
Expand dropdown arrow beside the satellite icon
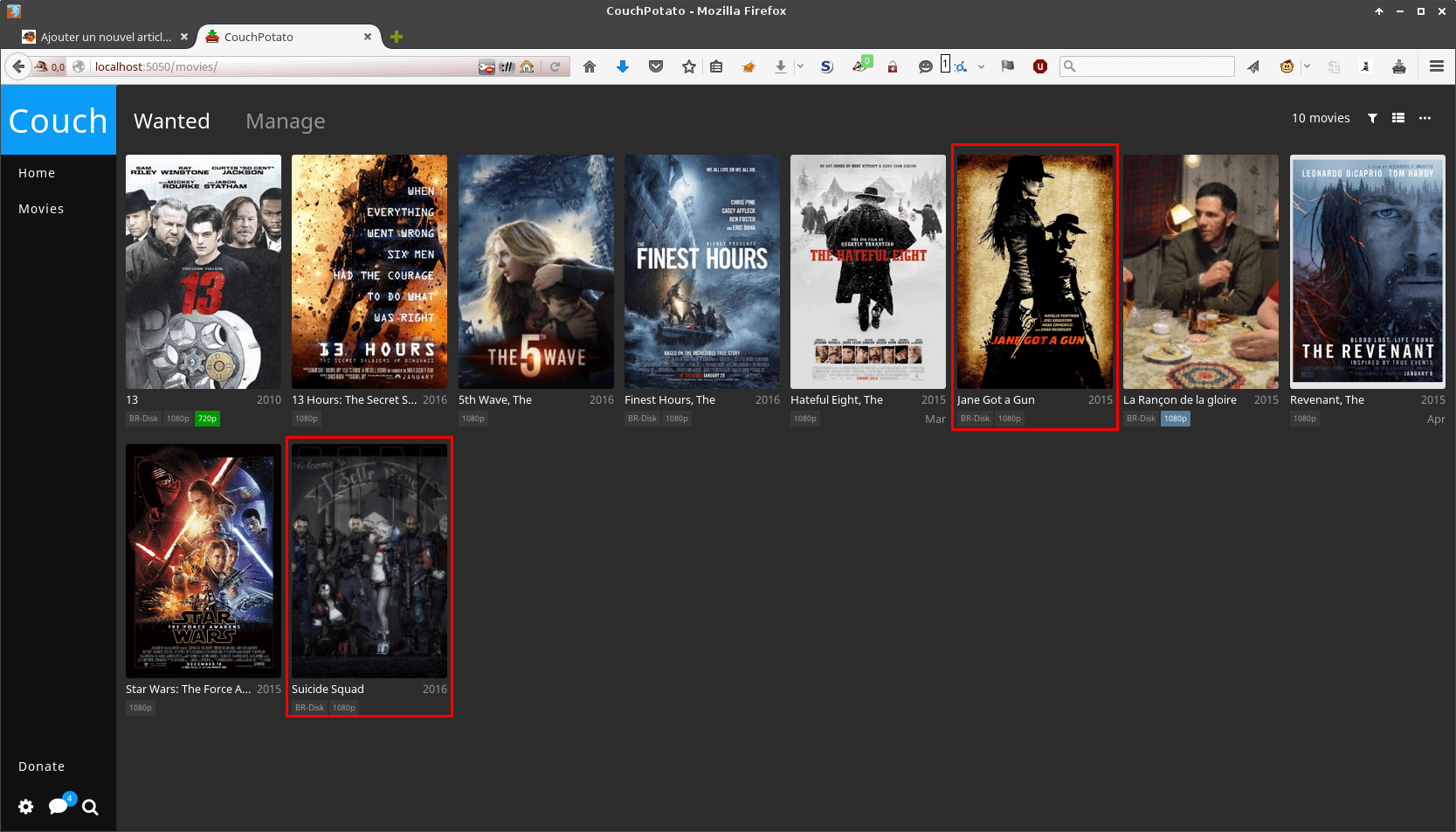pyautogui.click(x=981, y=66)
